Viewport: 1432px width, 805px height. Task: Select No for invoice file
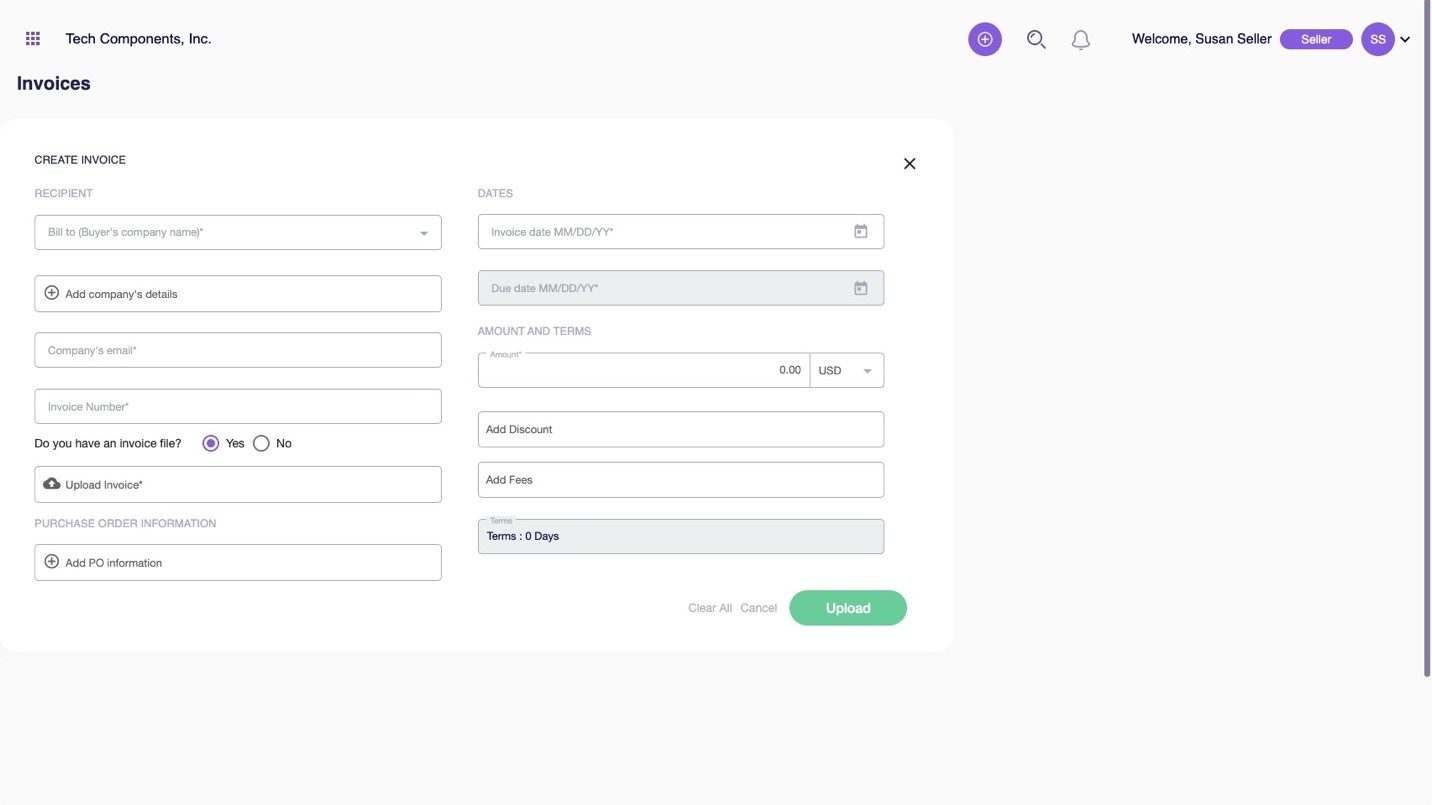point(261,443)
